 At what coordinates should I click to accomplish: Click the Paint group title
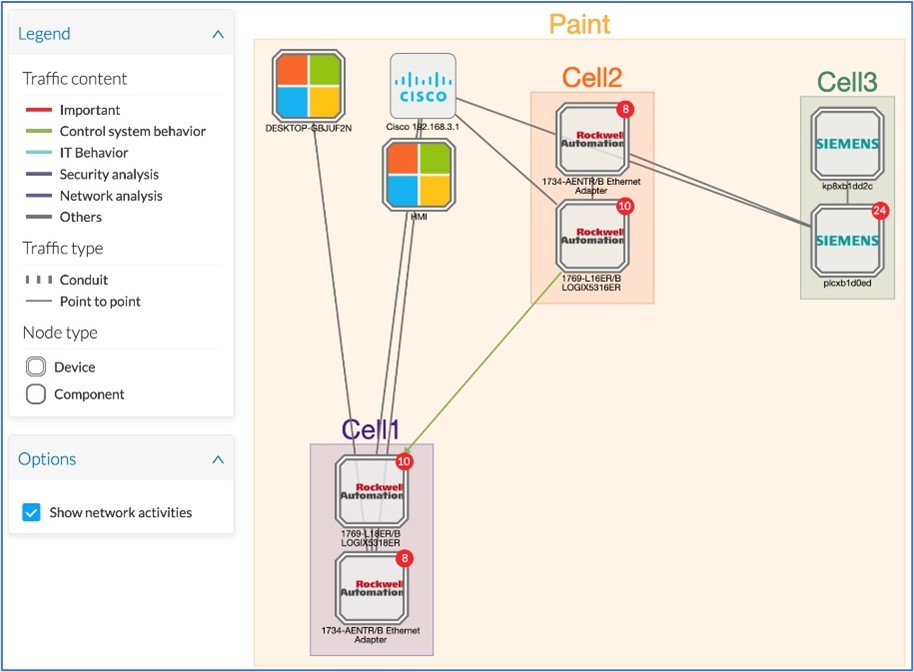click(x=579, y=24)
